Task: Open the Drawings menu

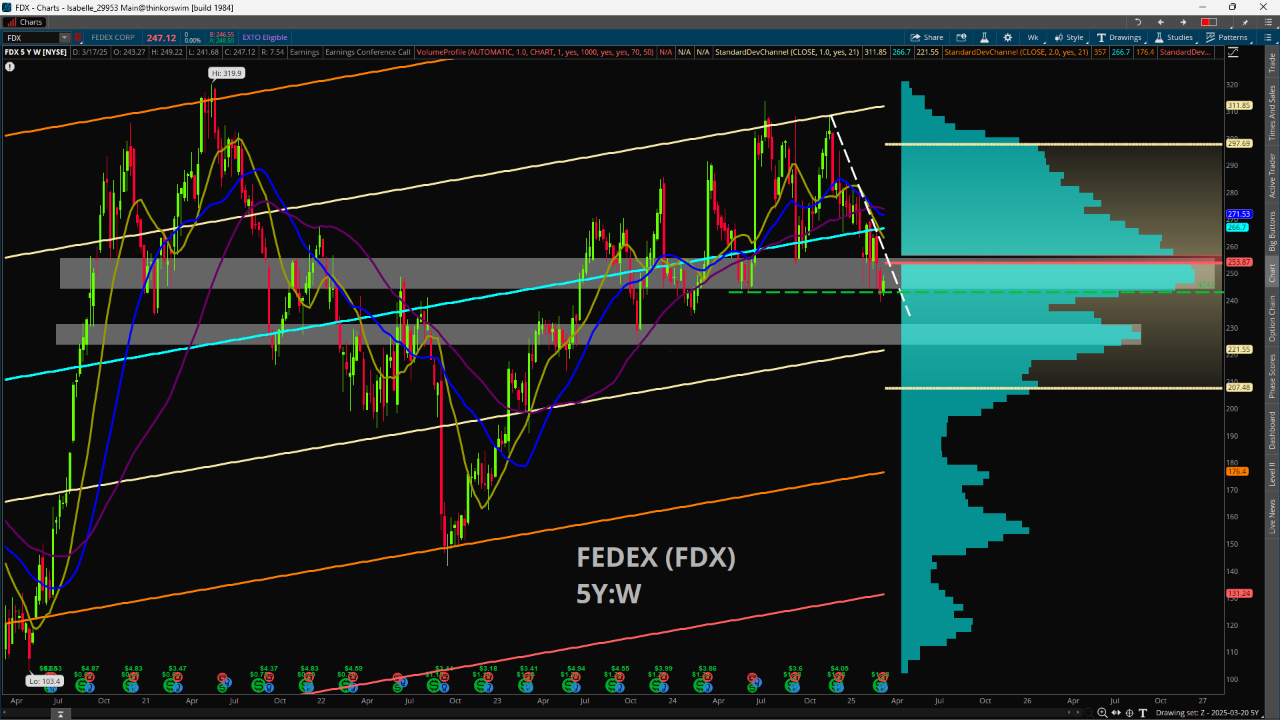Action: pyautogui.click(x=1119, y=37)
